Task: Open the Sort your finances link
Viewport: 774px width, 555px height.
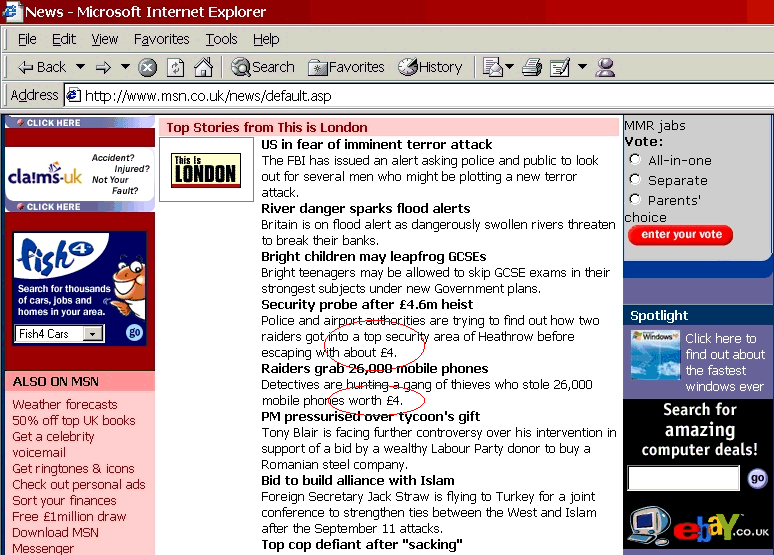Action: [64, 500]
